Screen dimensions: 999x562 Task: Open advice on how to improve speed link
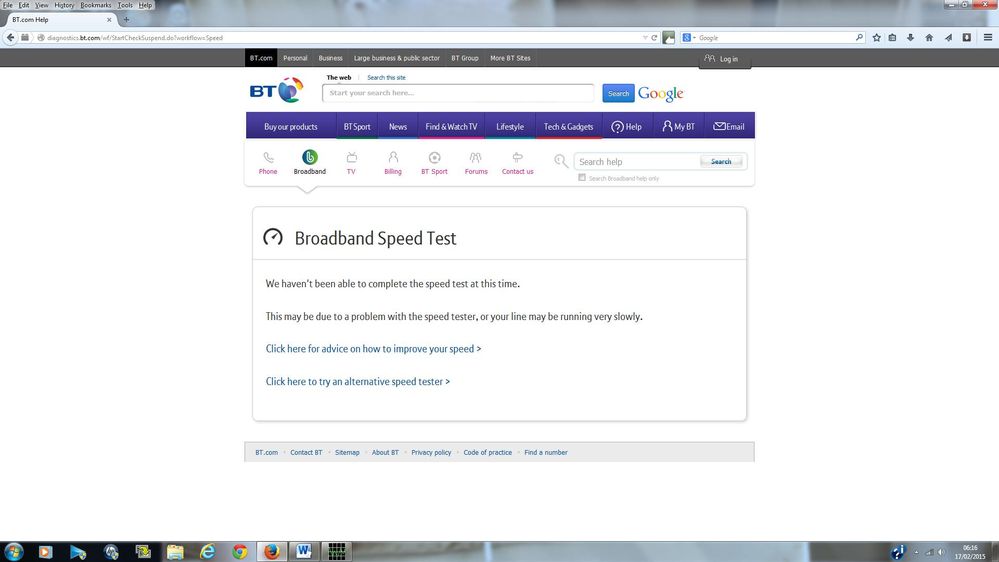(373, 349)
